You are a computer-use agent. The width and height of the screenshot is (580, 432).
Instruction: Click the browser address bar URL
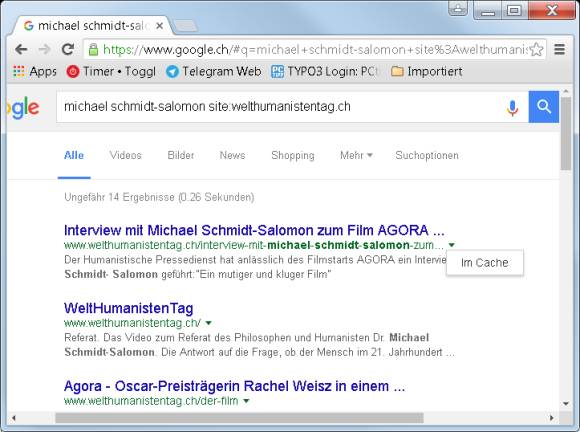click(314, 49)
